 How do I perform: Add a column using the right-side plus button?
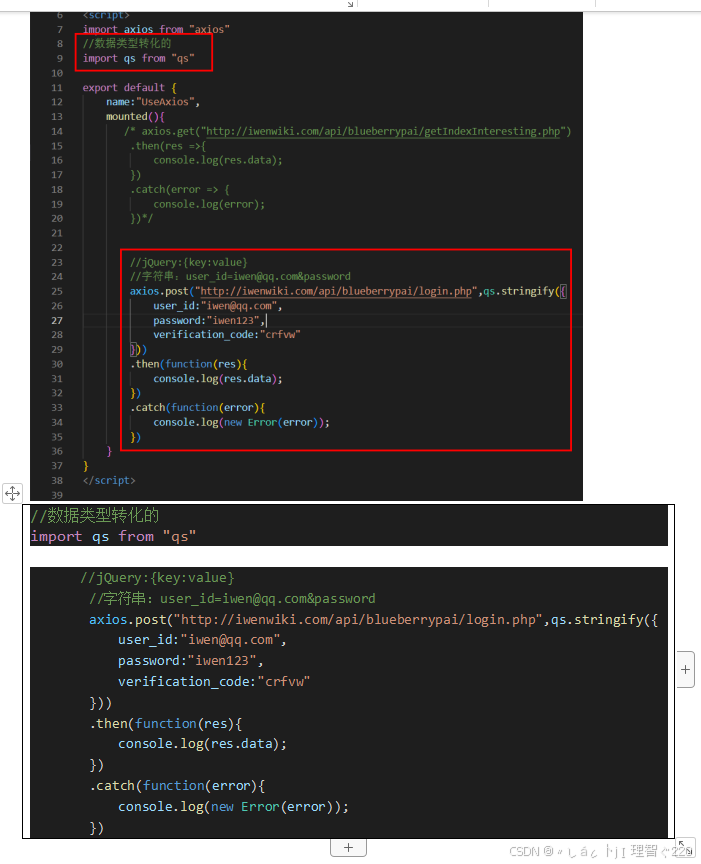click(685, 669)
